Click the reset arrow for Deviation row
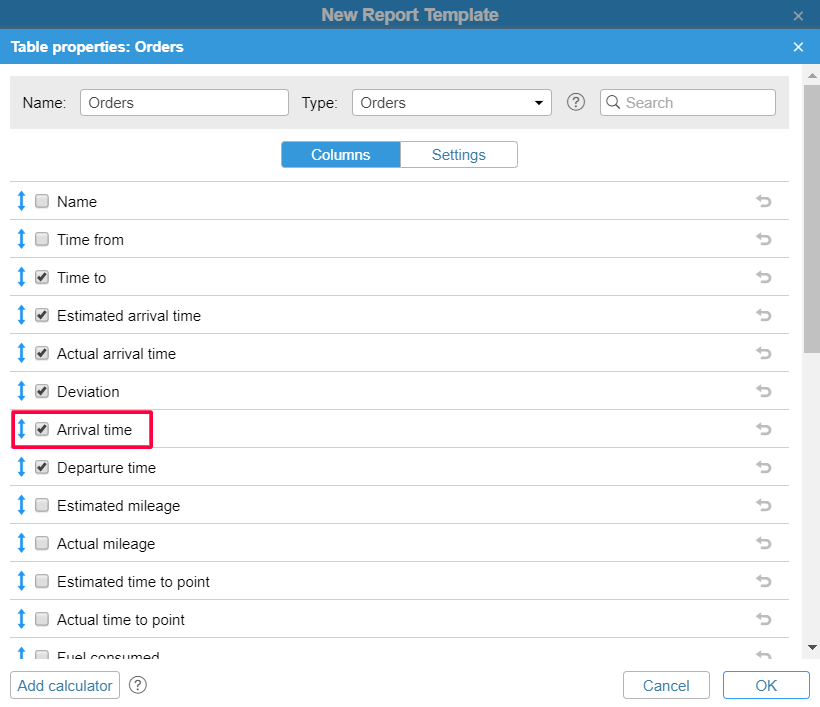The image size is (820, 707). click(x=764, y=391)
